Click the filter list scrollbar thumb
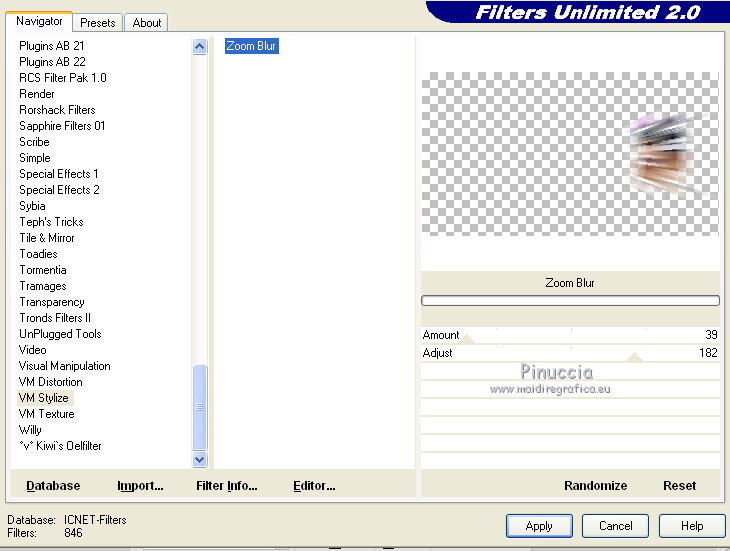730x551 pixels. [x=199, y=407]
